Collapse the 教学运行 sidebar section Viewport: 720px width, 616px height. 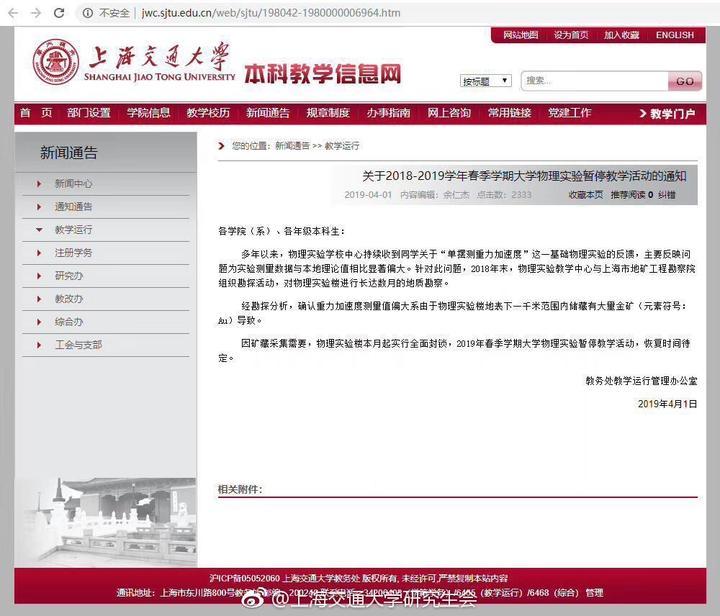[x=39, y=230]
